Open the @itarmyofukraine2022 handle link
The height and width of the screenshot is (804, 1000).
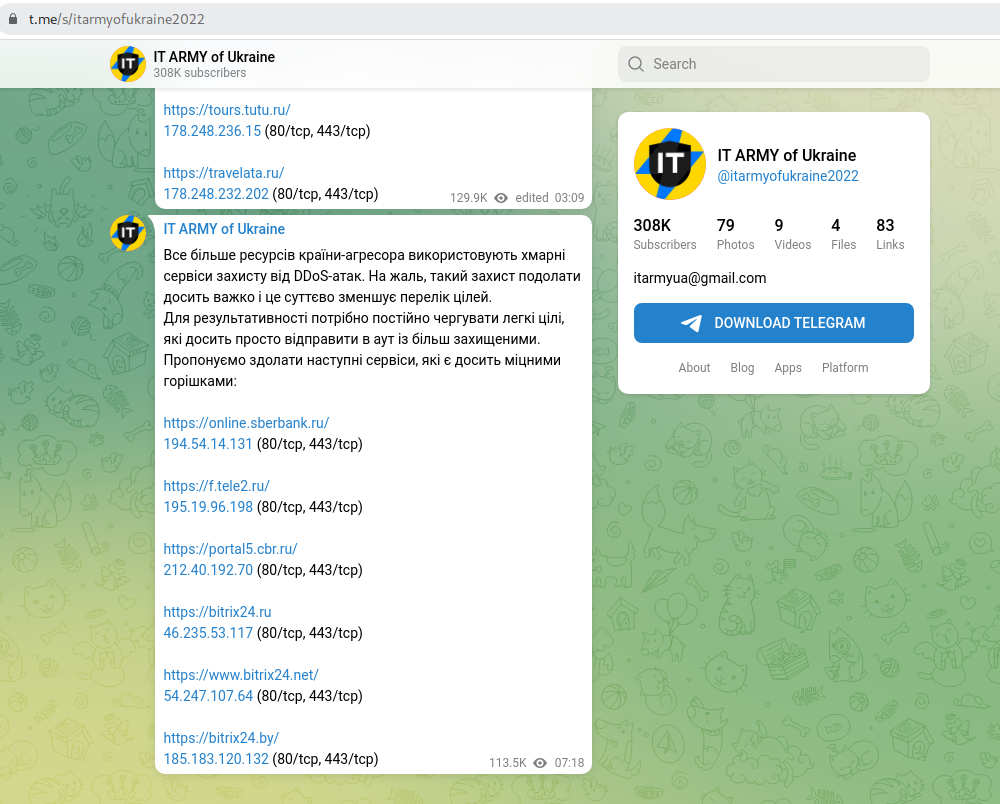tap(788, 176)
